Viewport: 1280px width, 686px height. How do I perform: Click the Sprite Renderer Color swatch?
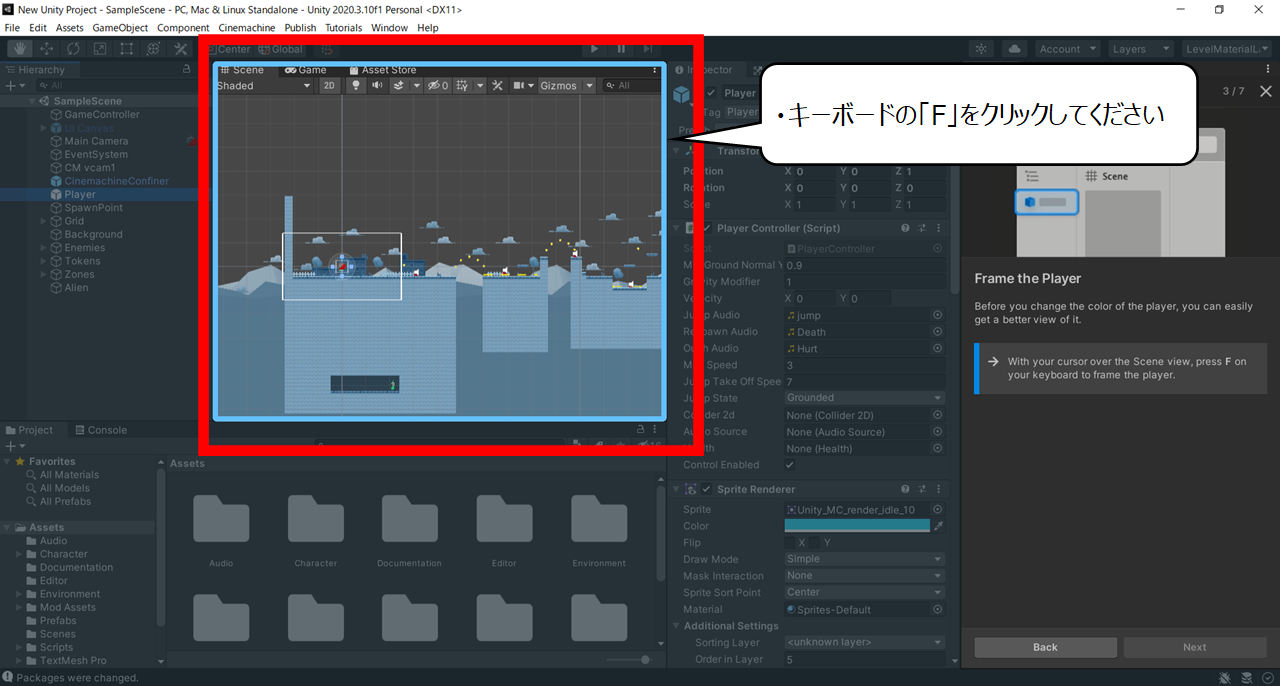857,526
